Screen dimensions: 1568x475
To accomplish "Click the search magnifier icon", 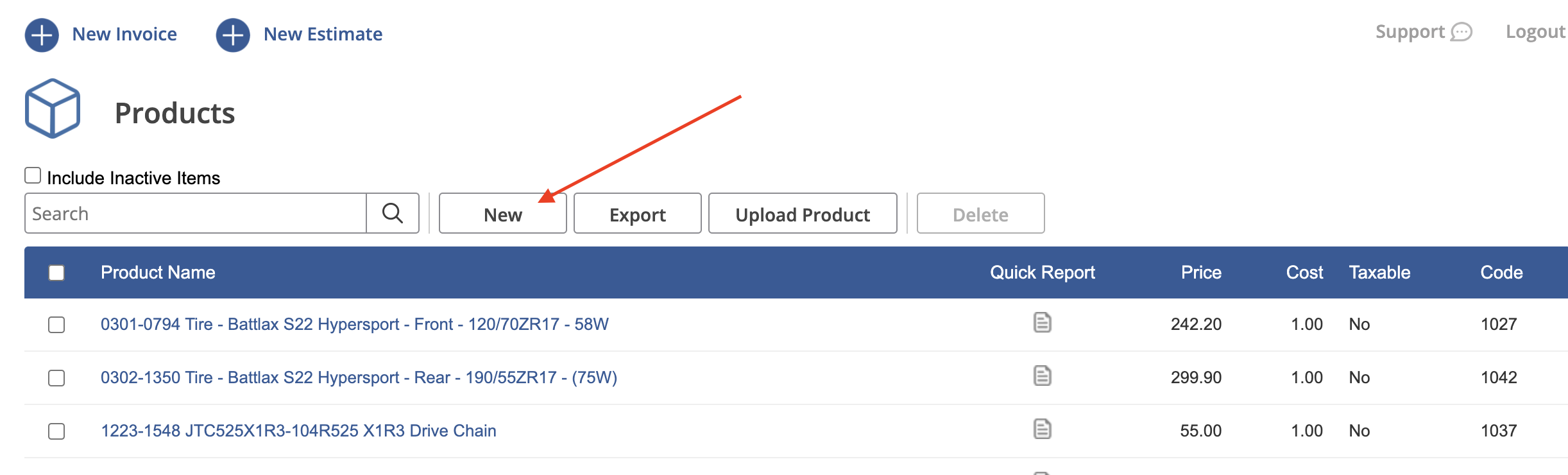I will 393,213.
